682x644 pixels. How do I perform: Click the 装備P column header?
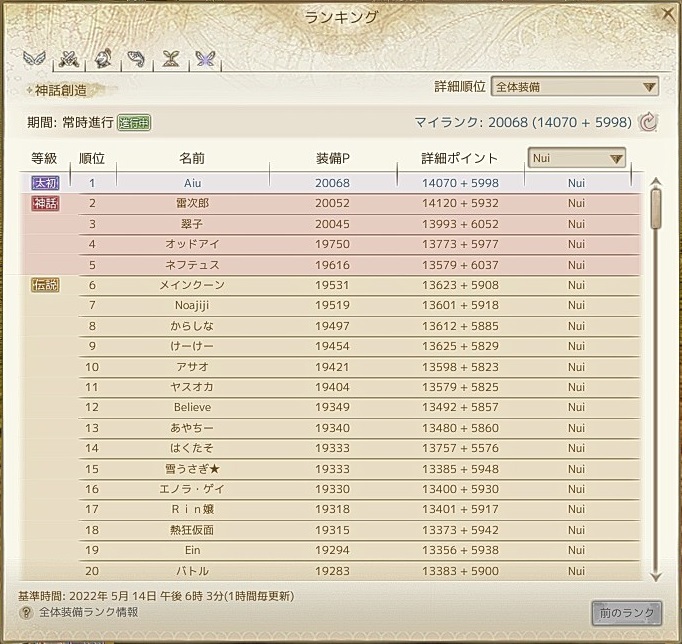point(332,158)
